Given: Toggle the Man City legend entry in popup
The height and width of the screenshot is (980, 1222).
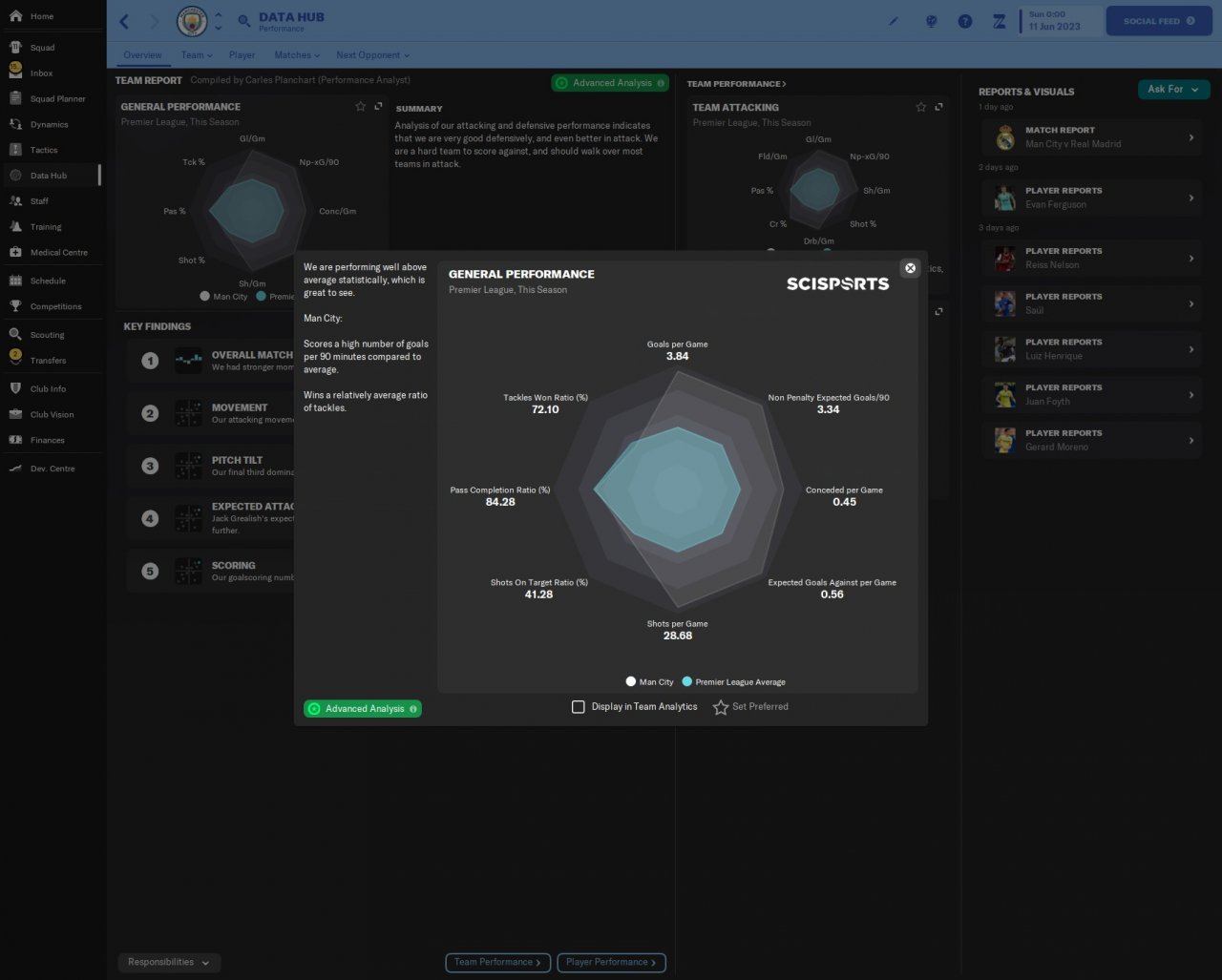Looking at the screenshot, I should [x=650, y=682].
